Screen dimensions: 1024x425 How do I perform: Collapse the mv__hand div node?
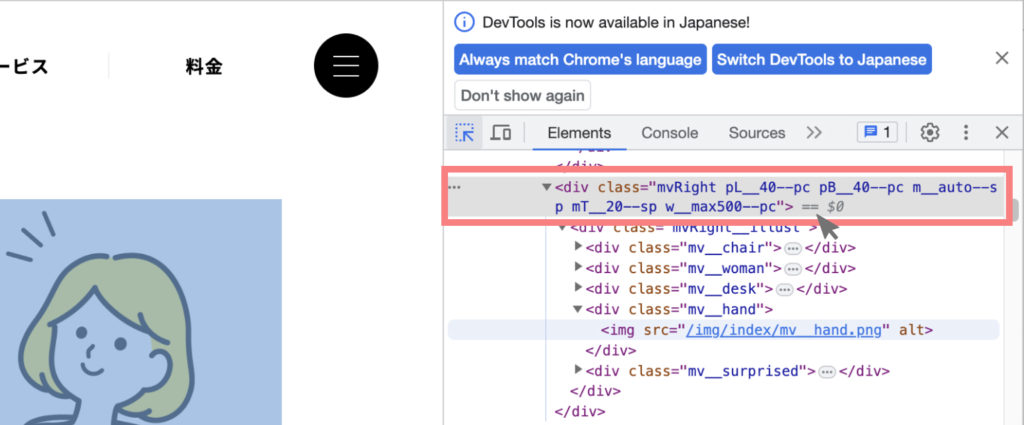click(578, 310)
